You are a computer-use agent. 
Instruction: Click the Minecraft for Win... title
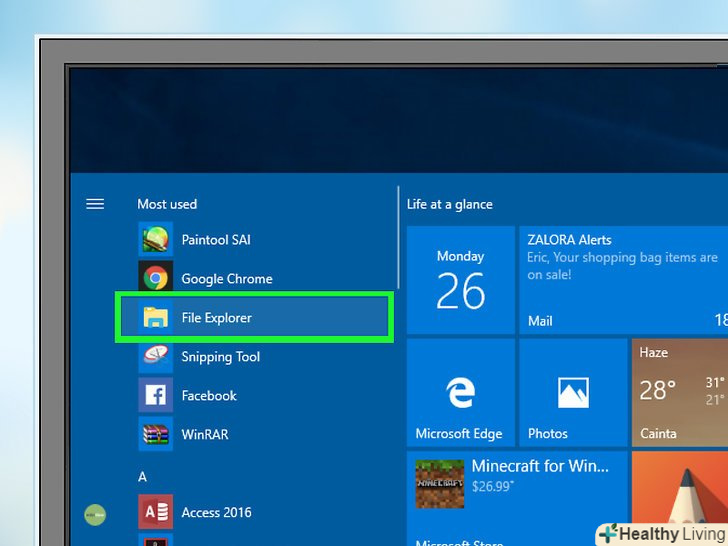[x=540, y=466]
